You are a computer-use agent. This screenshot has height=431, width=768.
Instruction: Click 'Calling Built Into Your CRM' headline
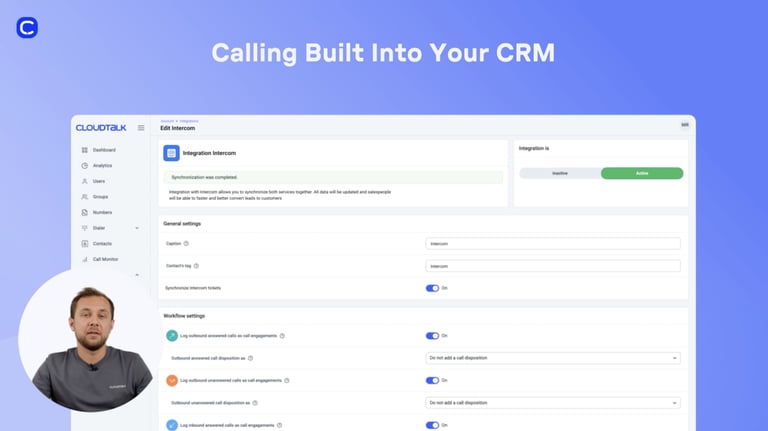383,53
